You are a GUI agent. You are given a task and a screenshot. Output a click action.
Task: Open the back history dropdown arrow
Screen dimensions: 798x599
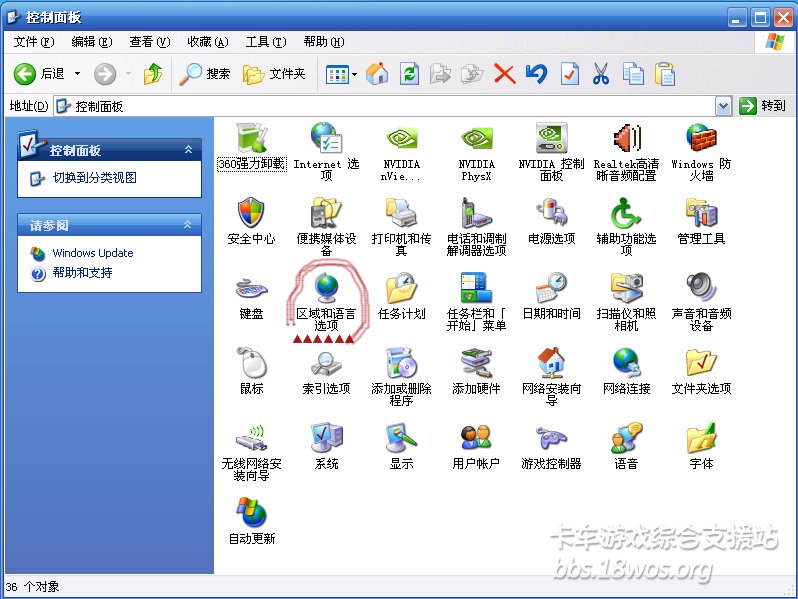tap(77, 74)
